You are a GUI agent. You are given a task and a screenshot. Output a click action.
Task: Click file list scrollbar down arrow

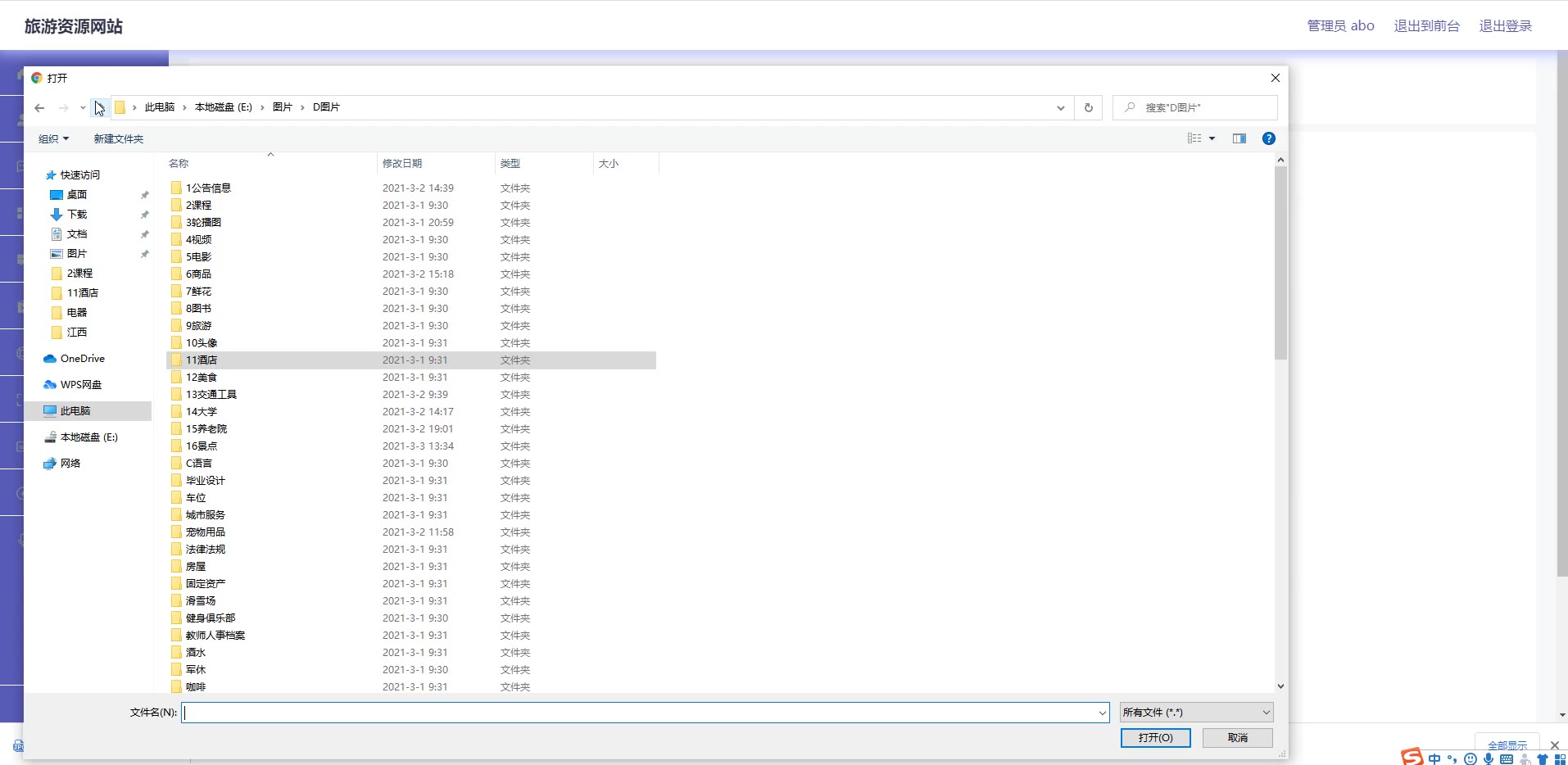[1280, 686]
